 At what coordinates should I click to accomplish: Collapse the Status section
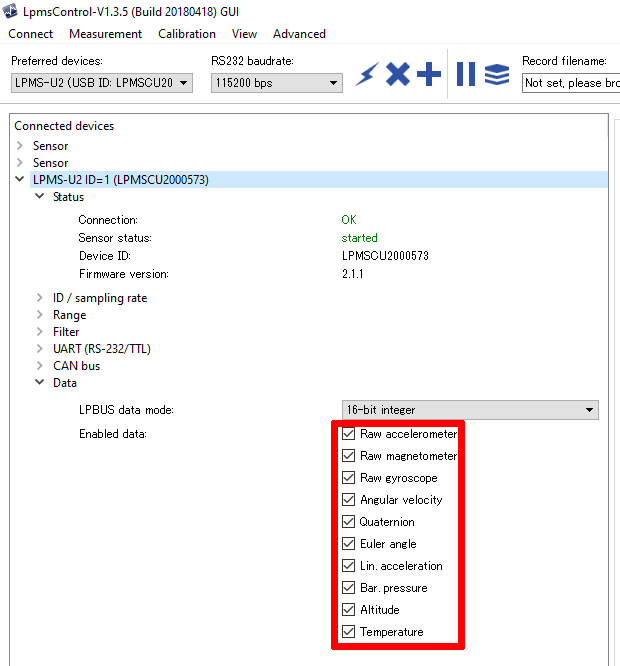[40, 197]
